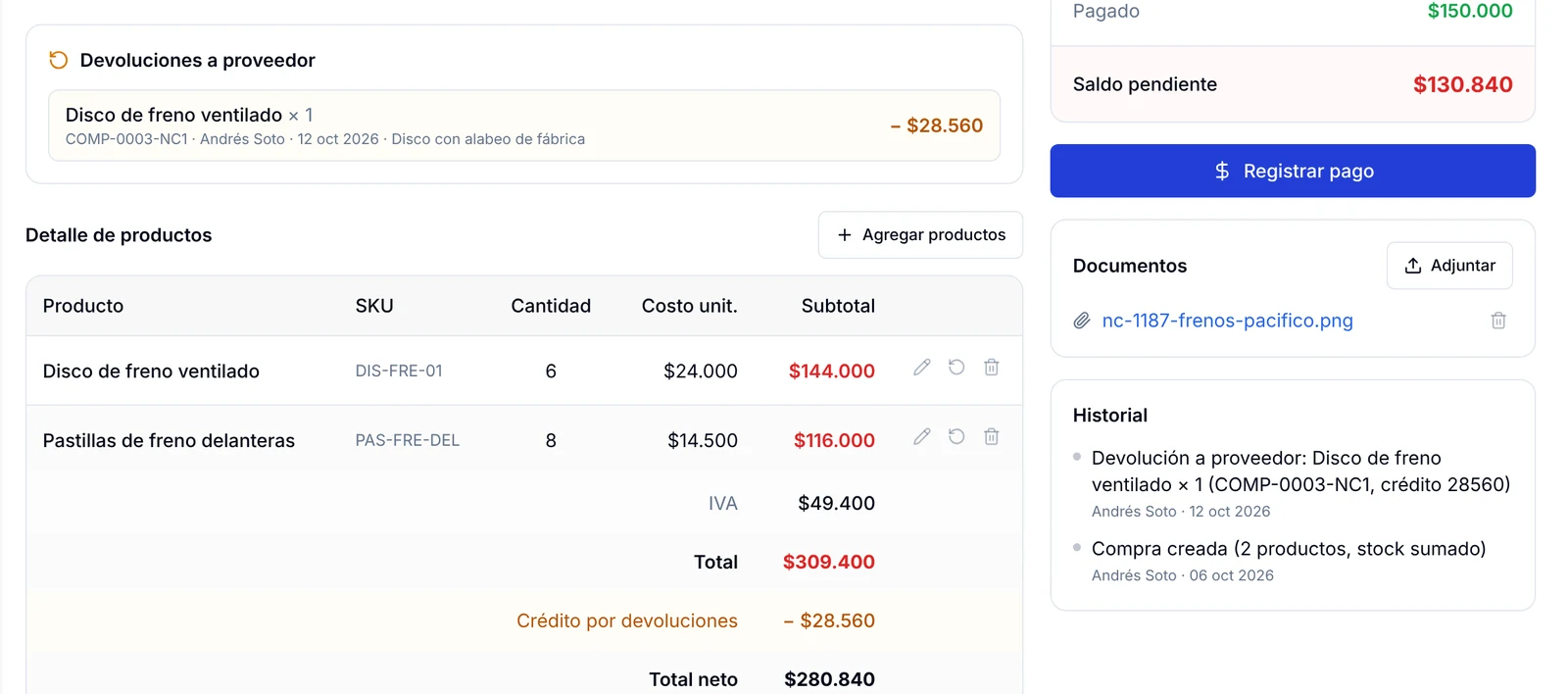Delete the nc-1187-frenos-pacifico.png attachment
The height and width of the screenshot is (694, 1568).
1498,321
